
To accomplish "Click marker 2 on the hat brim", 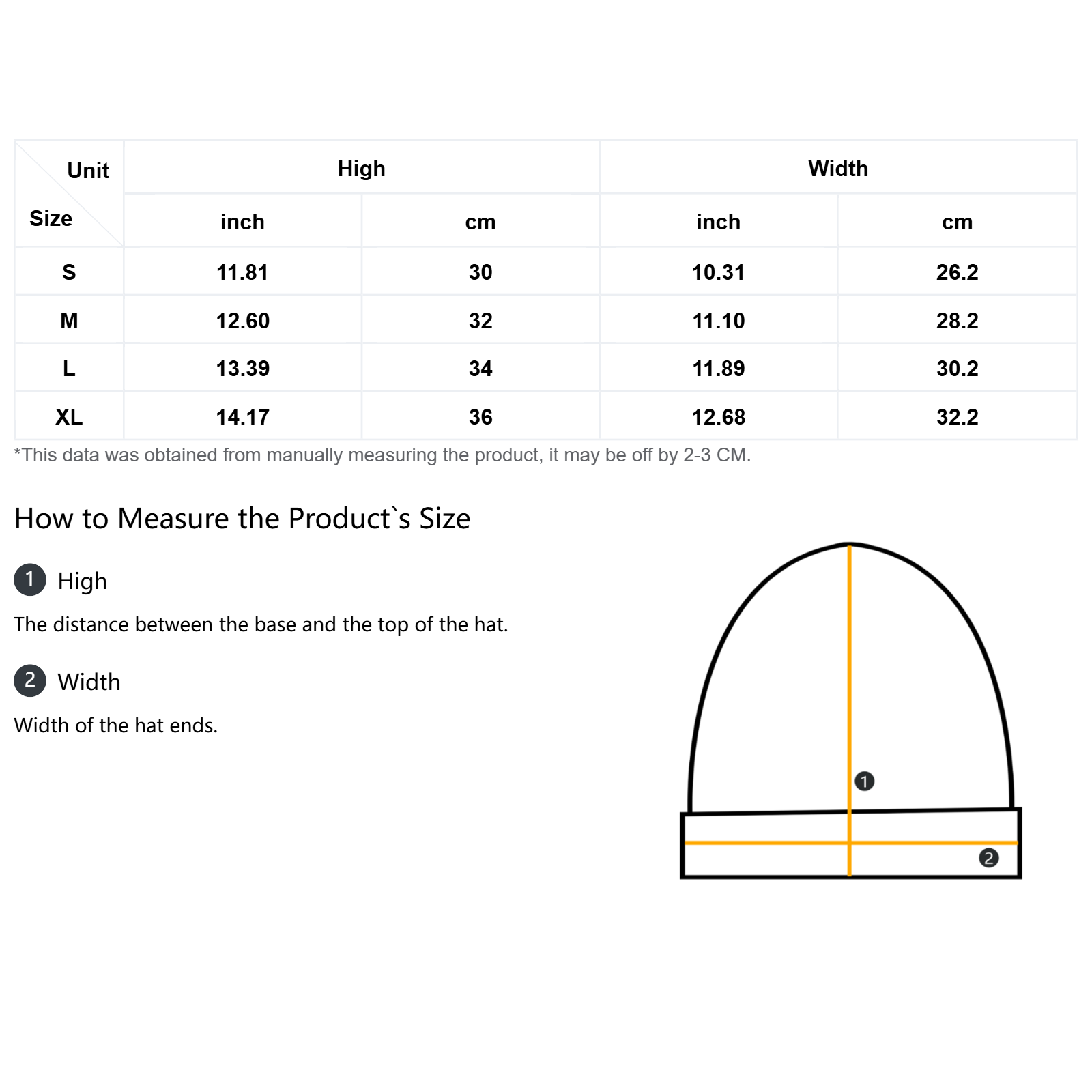I will pos(988,858).
